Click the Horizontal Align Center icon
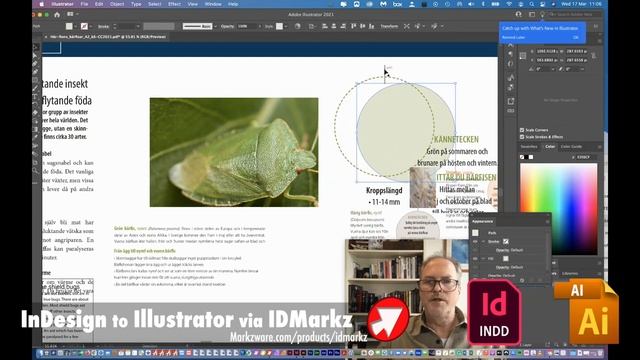This screenshot has width=640, height=360. [x=334, y=26]
